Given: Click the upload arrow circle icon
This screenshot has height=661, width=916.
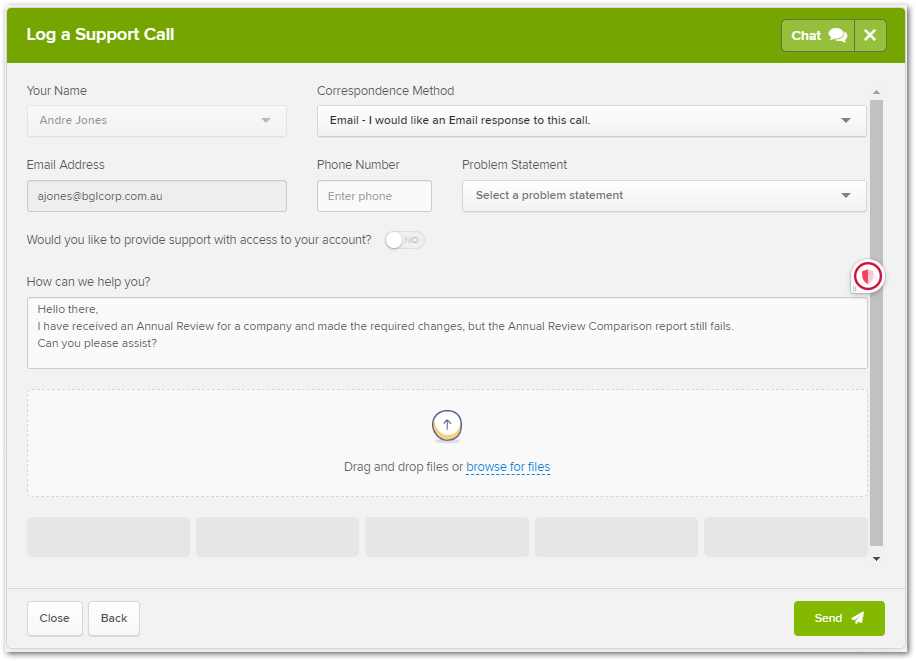Looking at the screenshot, I should (x=447, y=425).
